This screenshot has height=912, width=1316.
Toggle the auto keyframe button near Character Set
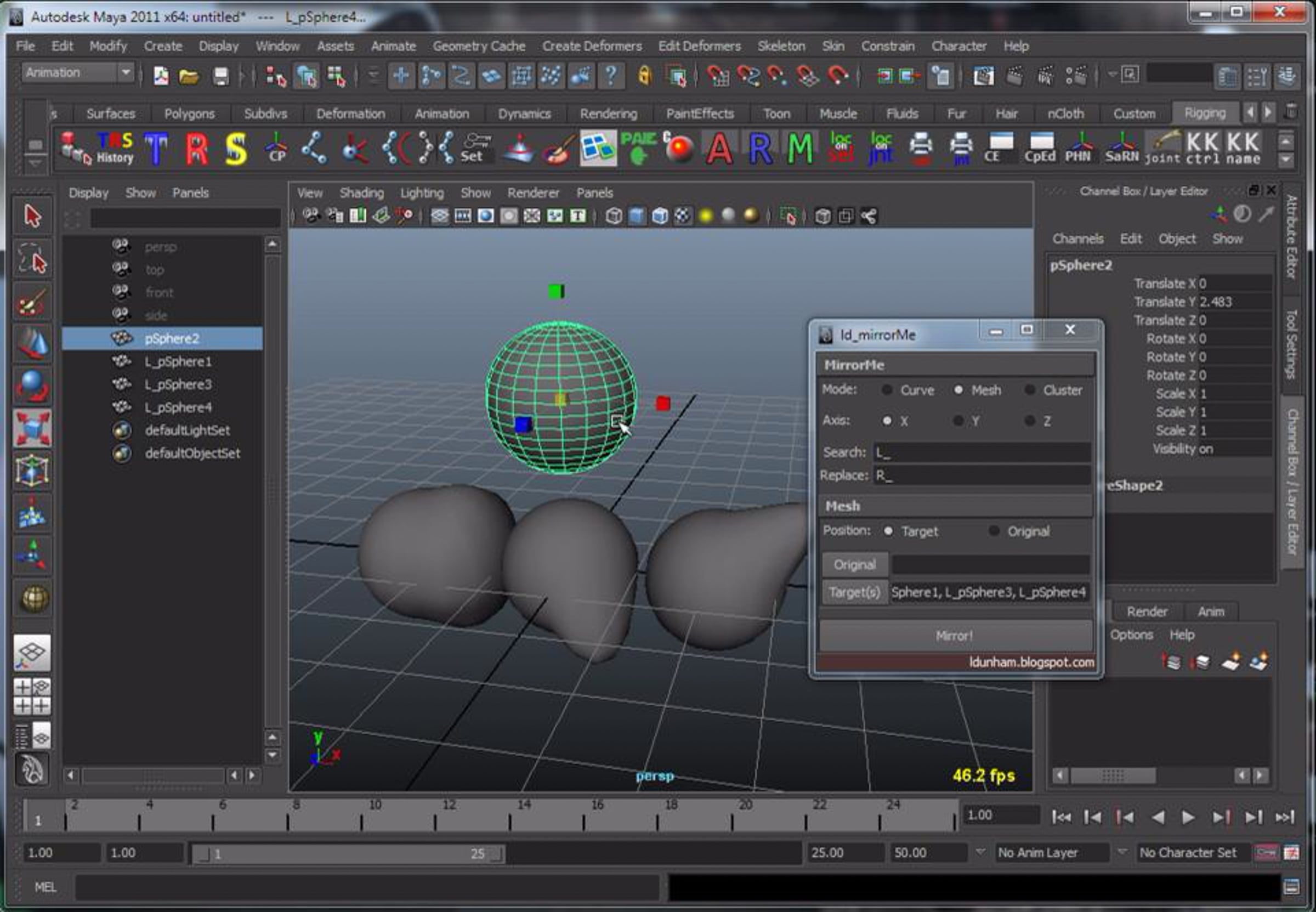point(1266,853)
